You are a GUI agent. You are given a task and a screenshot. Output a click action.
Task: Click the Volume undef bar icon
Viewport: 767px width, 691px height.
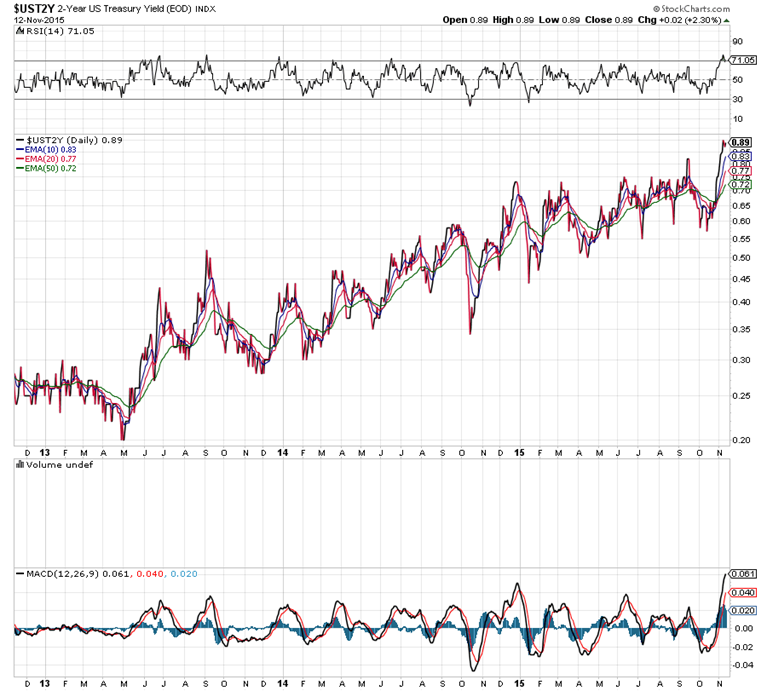point(20,465)
